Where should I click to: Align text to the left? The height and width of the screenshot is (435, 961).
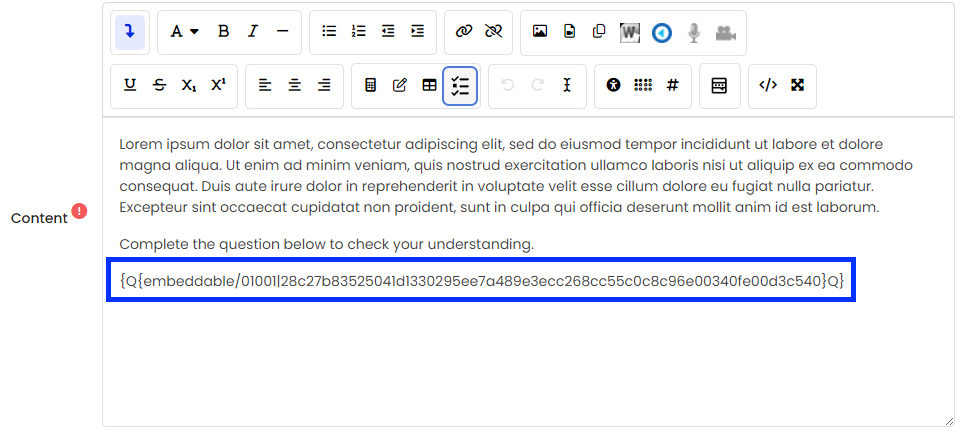point(265,85)
